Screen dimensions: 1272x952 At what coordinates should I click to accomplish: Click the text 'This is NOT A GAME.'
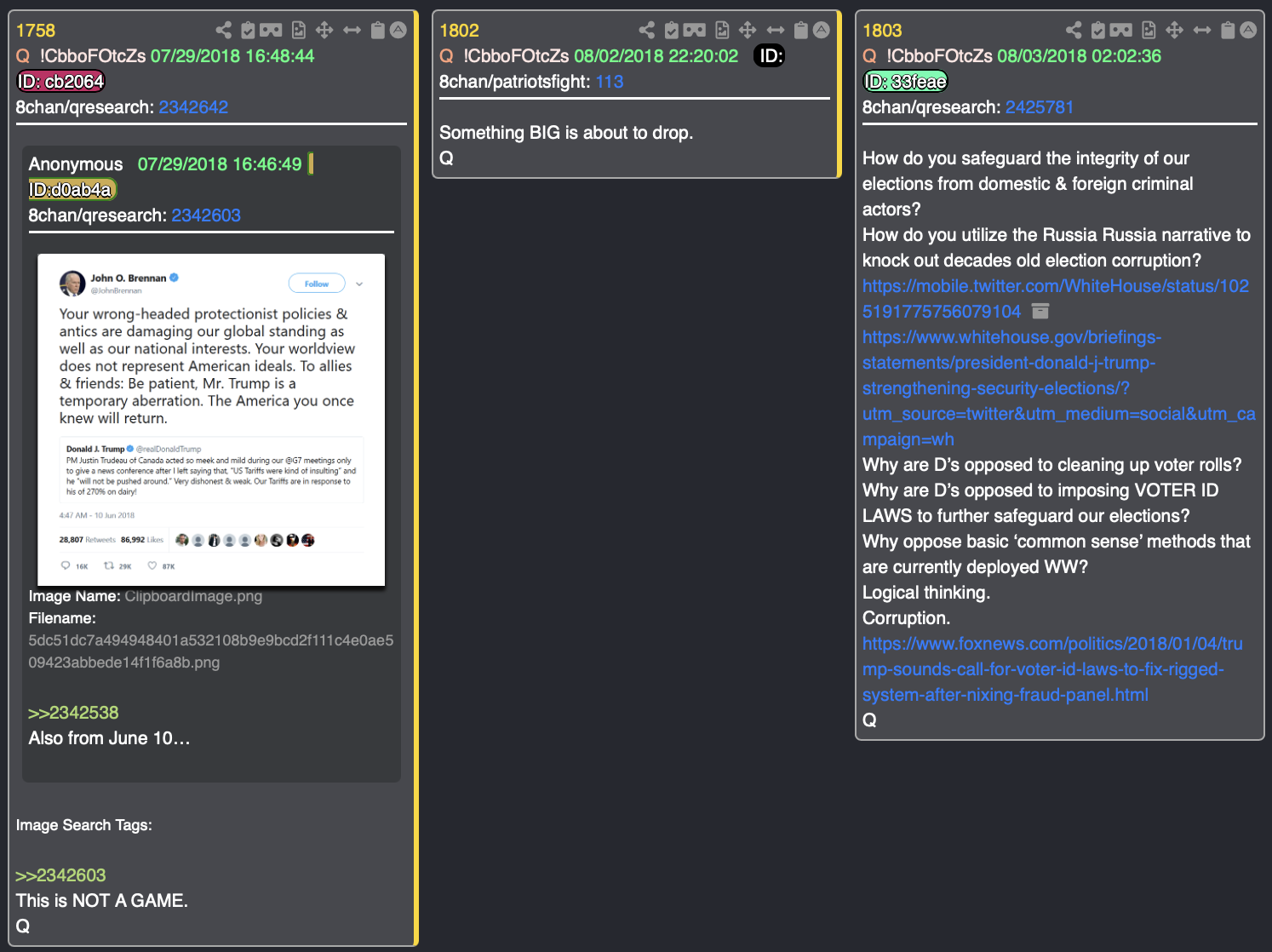(102, 901)
